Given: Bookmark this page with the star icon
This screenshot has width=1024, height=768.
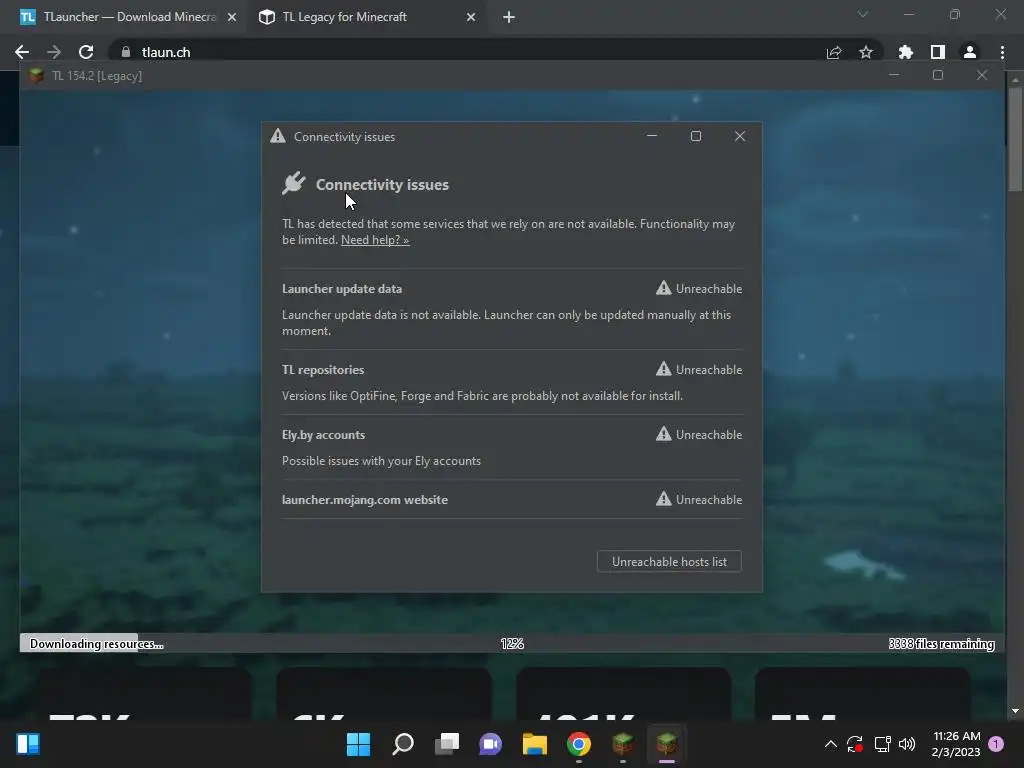Looking at the screenshot, I should pos(866,52).
